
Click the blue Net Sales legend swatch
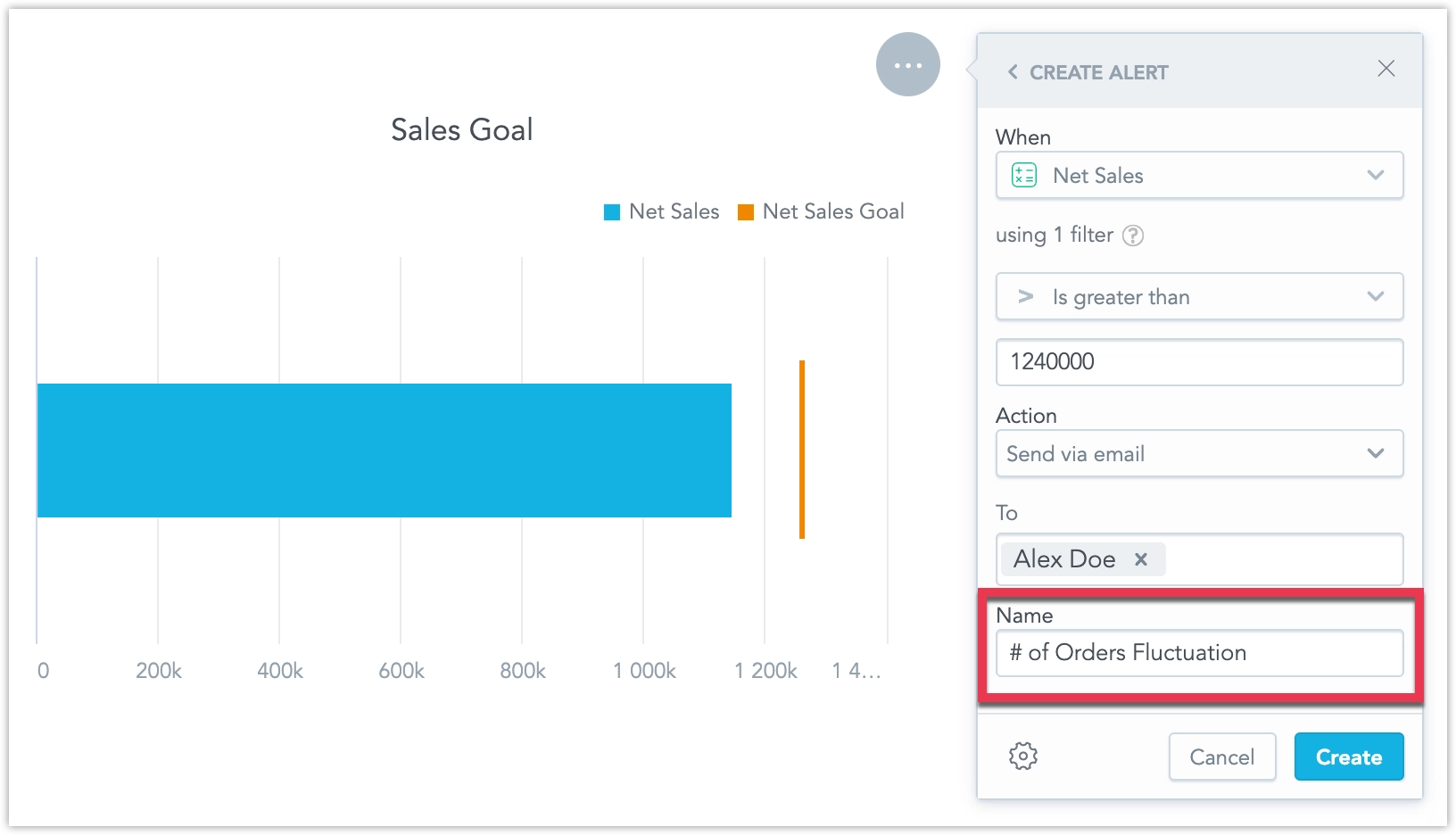[612, 212]
